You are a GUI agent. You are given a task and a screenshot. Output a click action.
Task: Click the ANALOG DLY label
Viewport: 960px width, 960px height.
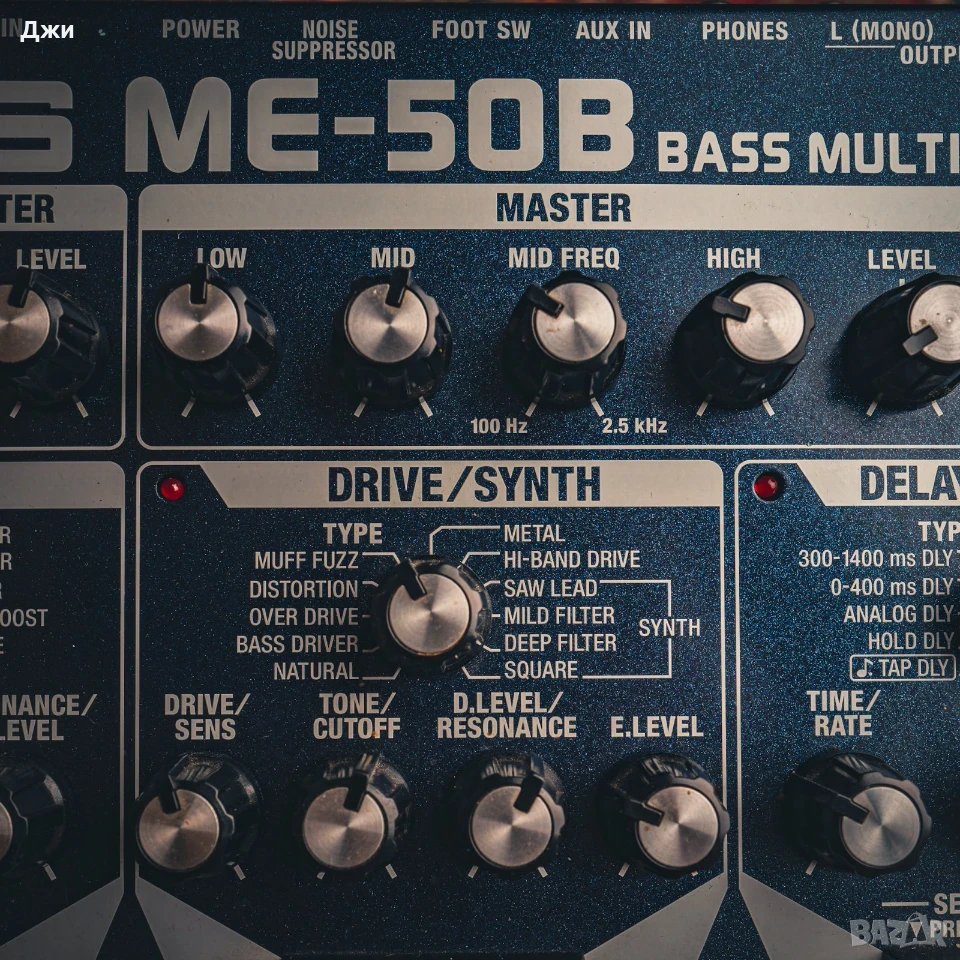click(x=898, y=614)
